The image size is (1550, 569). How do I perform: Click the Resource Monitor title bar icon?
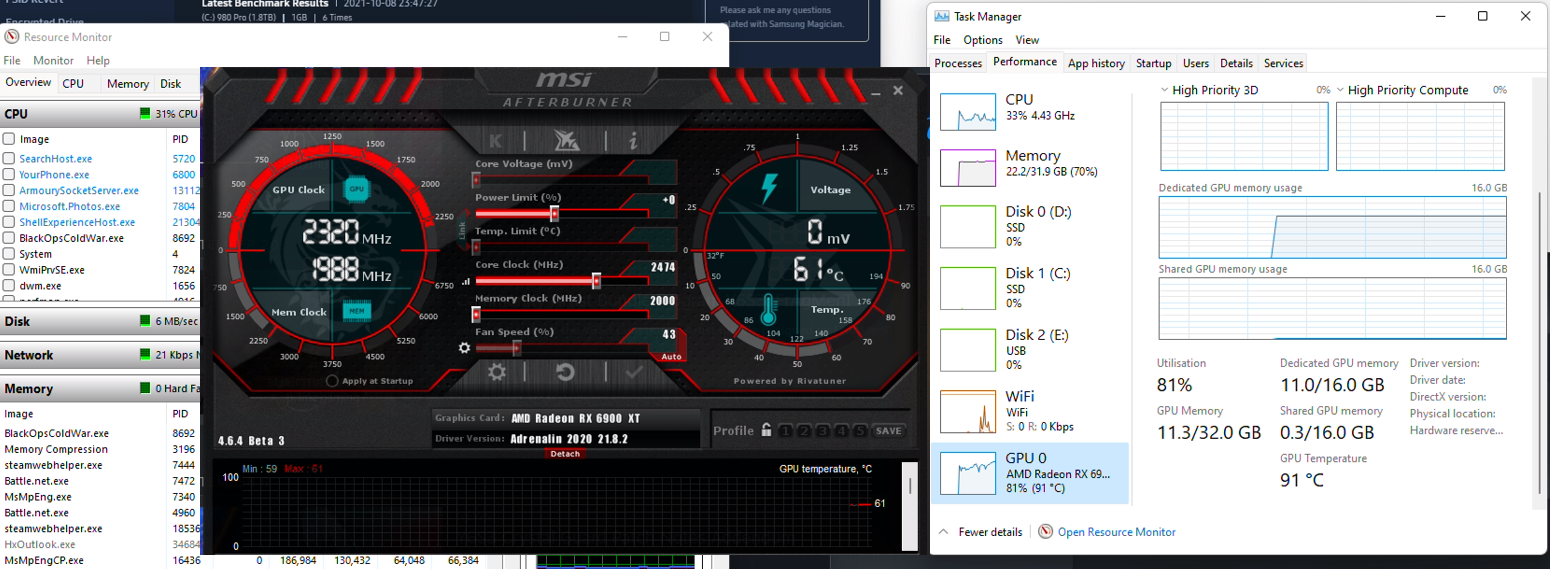11,37
